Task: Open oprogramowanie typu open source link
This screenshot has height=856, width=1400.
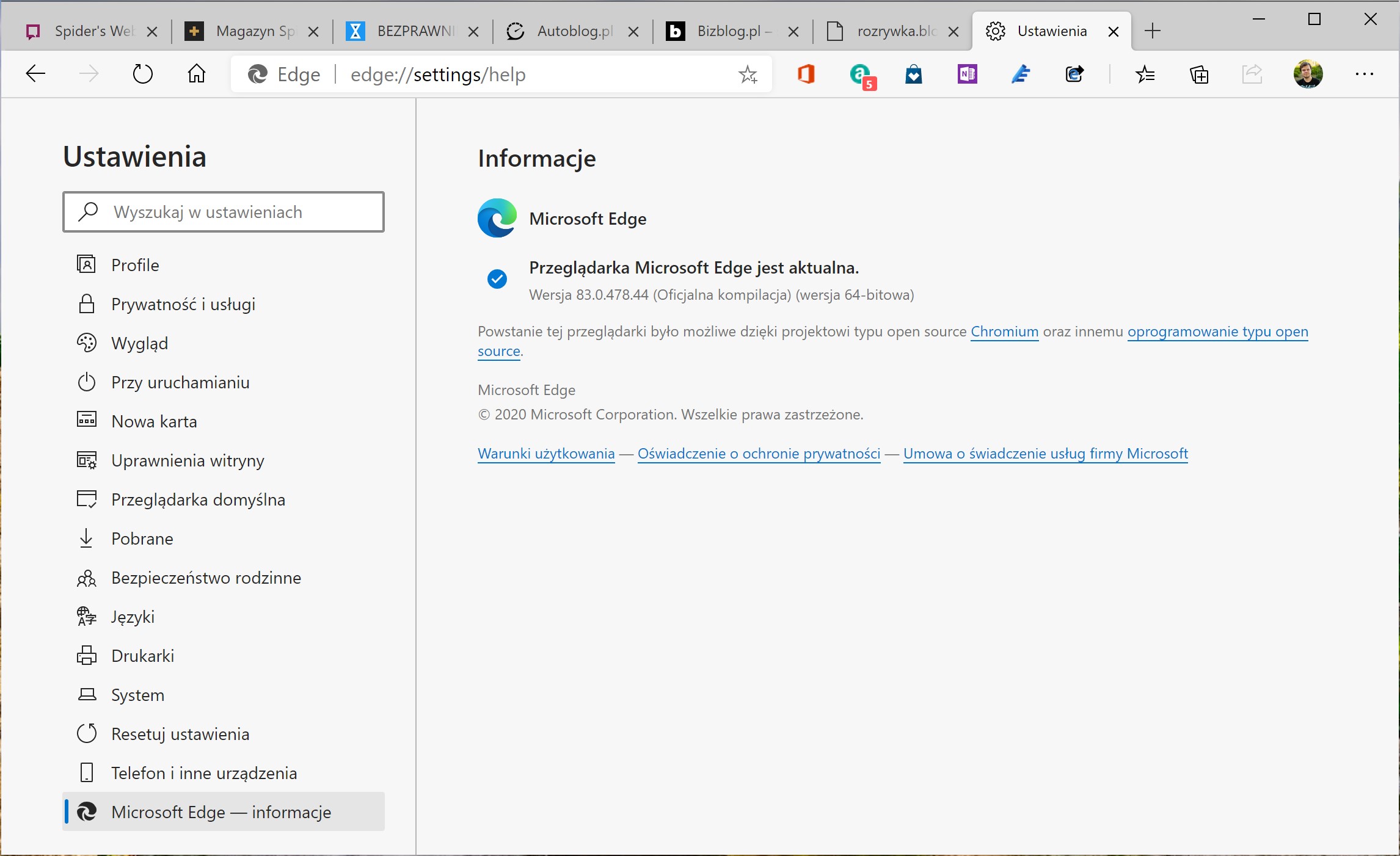Action: (1217, 332)
